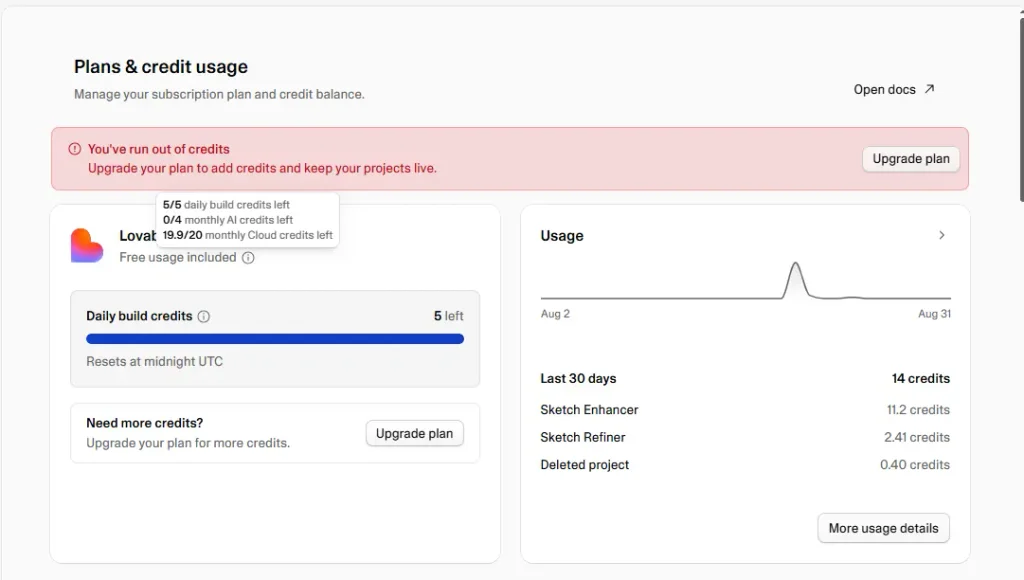Screen dimensions: 1024x580
Task: Open More usage details
Action: 883,528
